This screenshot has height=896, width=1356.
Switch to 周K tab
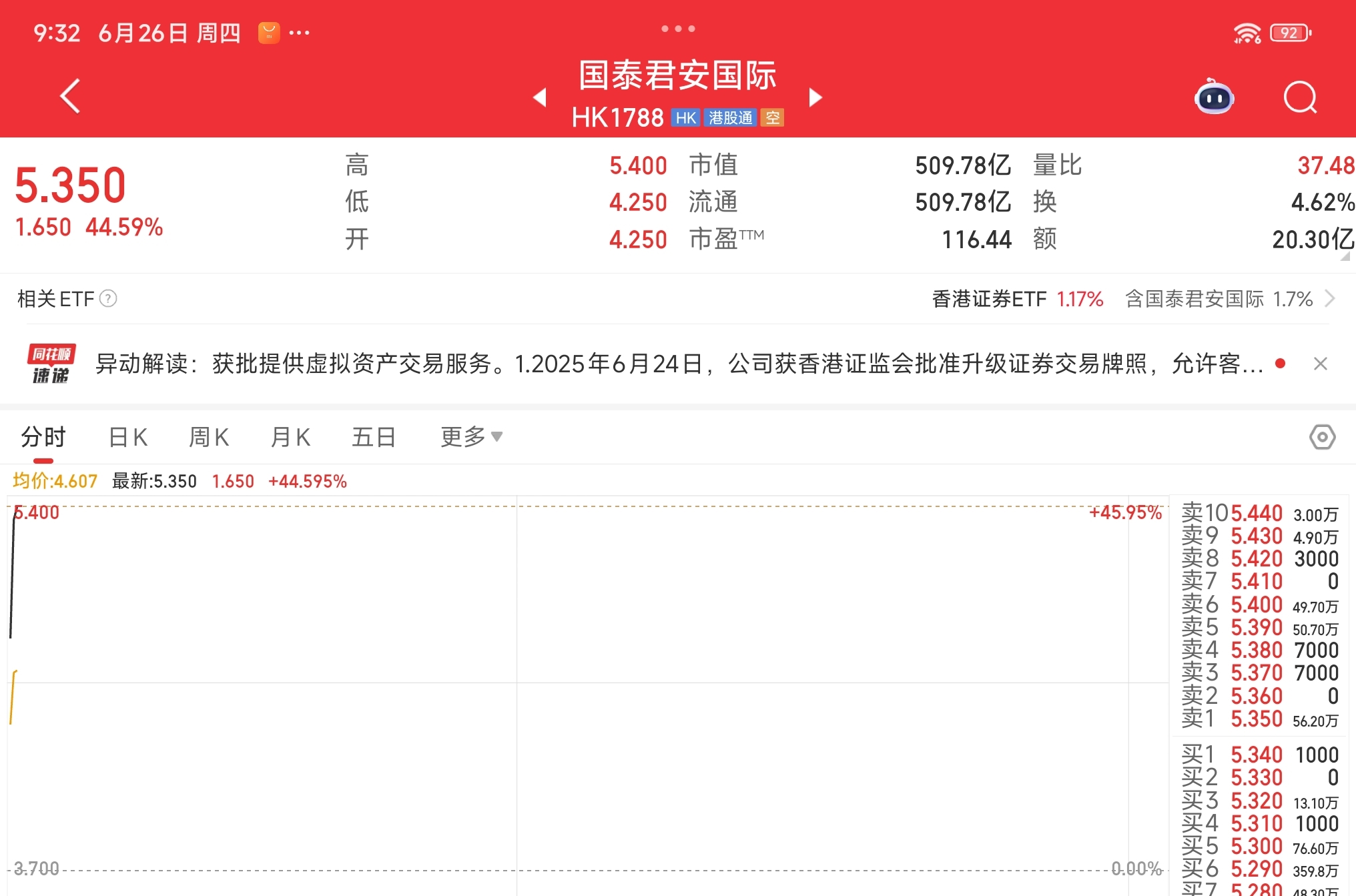coord(210,437)
